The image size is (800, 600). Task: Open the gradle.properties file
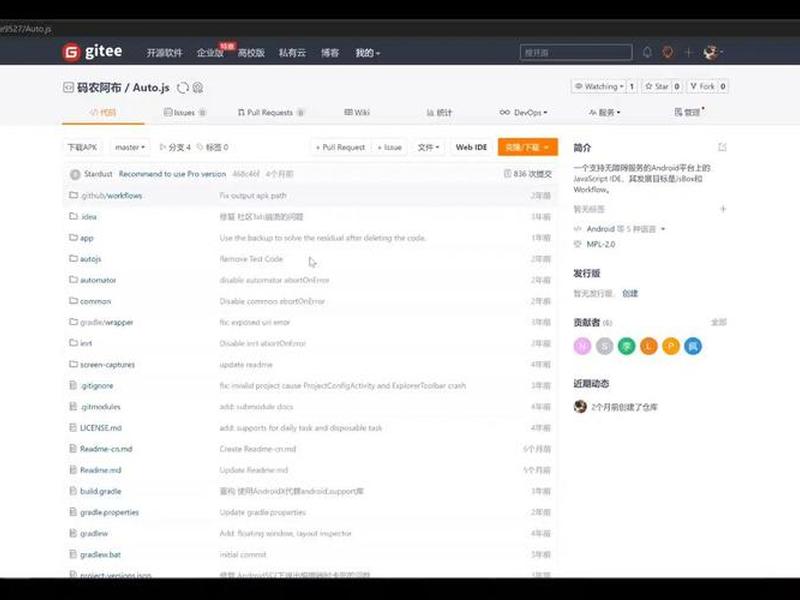pos(109,512)
